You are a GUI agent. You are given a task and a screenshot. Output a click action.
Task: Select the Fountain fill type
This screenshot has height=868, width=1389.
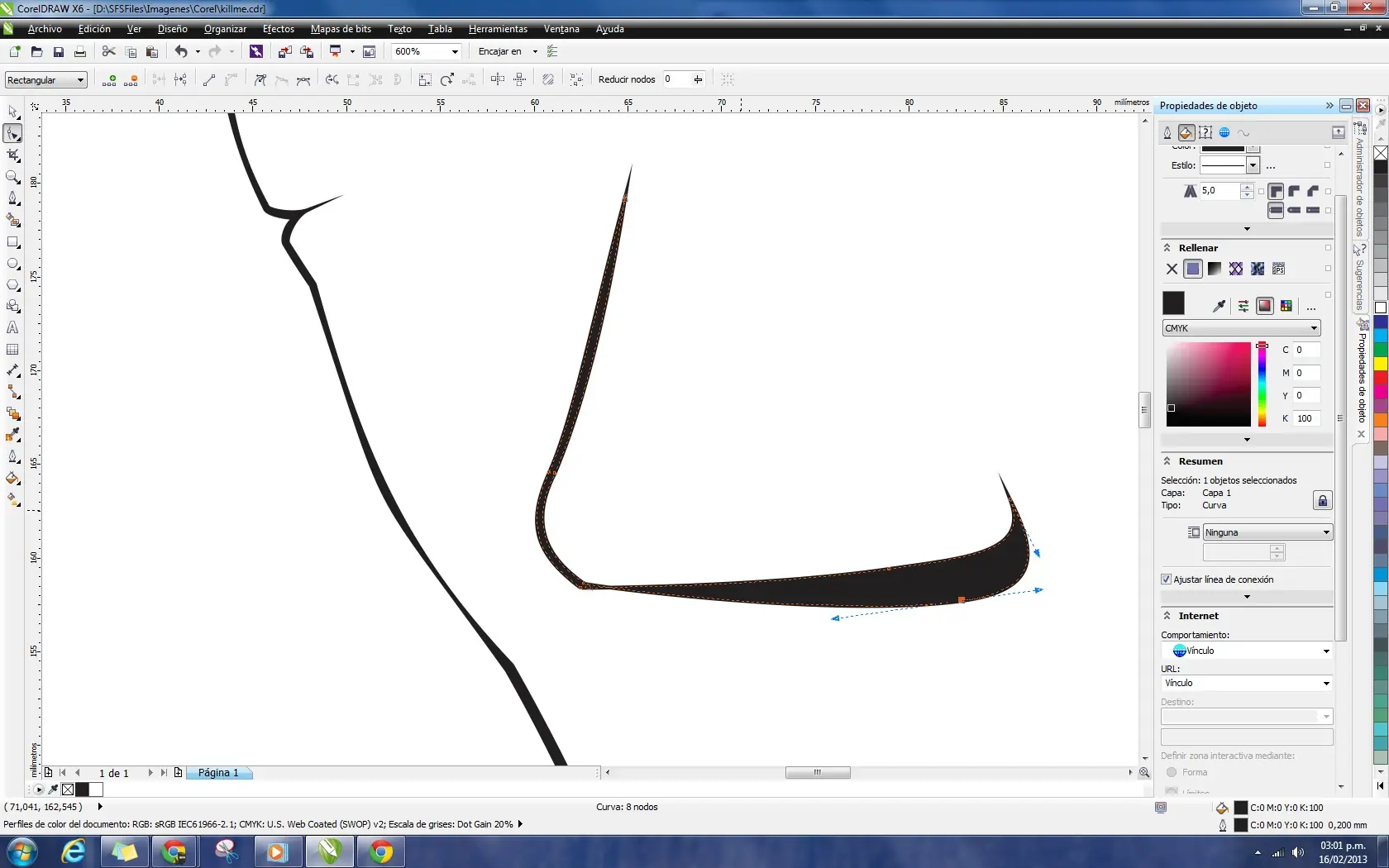pos(1215,269)
